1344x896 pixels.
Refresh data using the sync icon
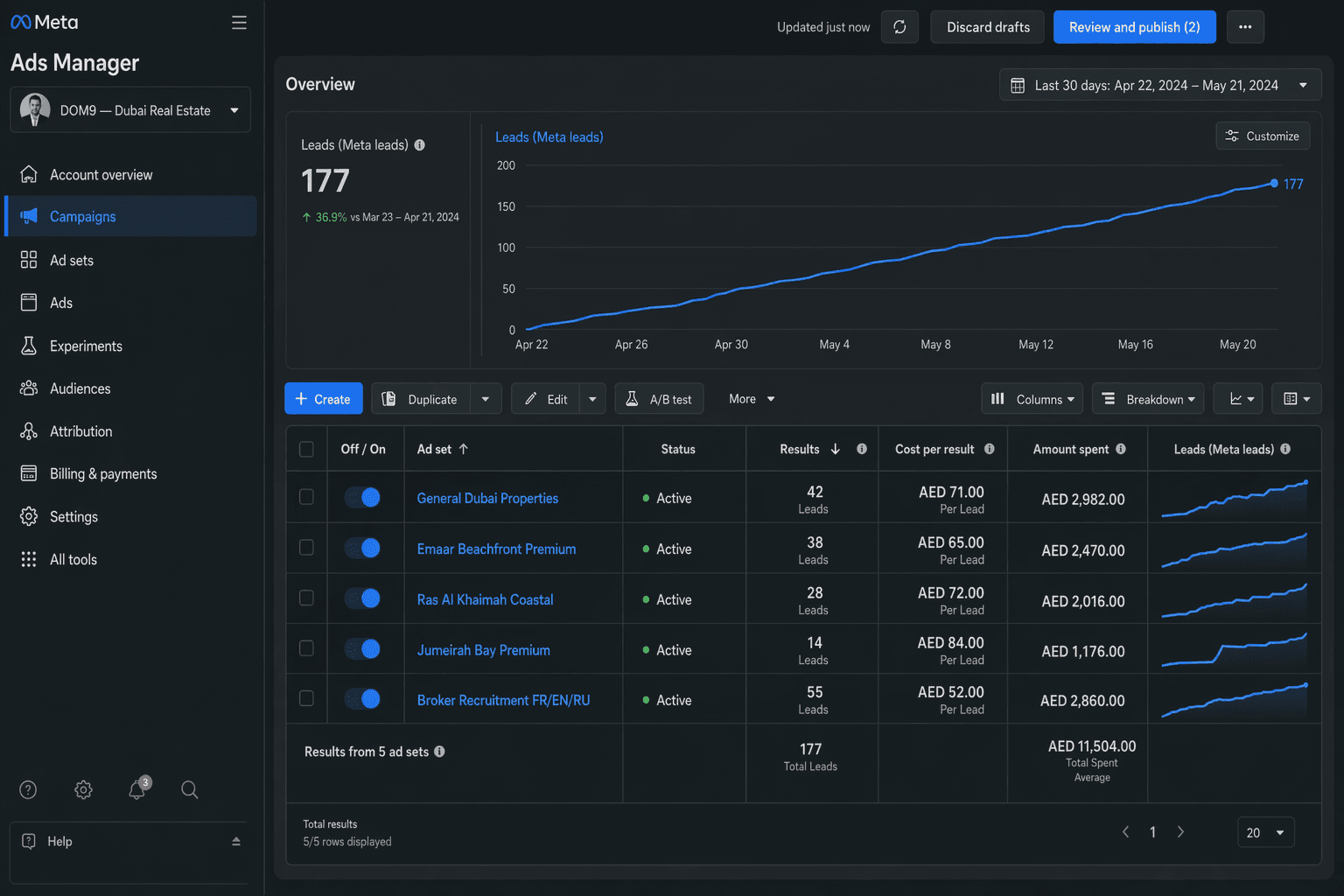click(x=899, y=26)
